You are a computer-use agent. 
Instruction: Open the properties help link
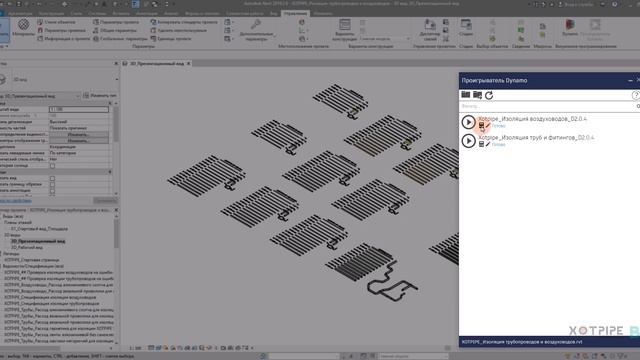click(16, 200)
